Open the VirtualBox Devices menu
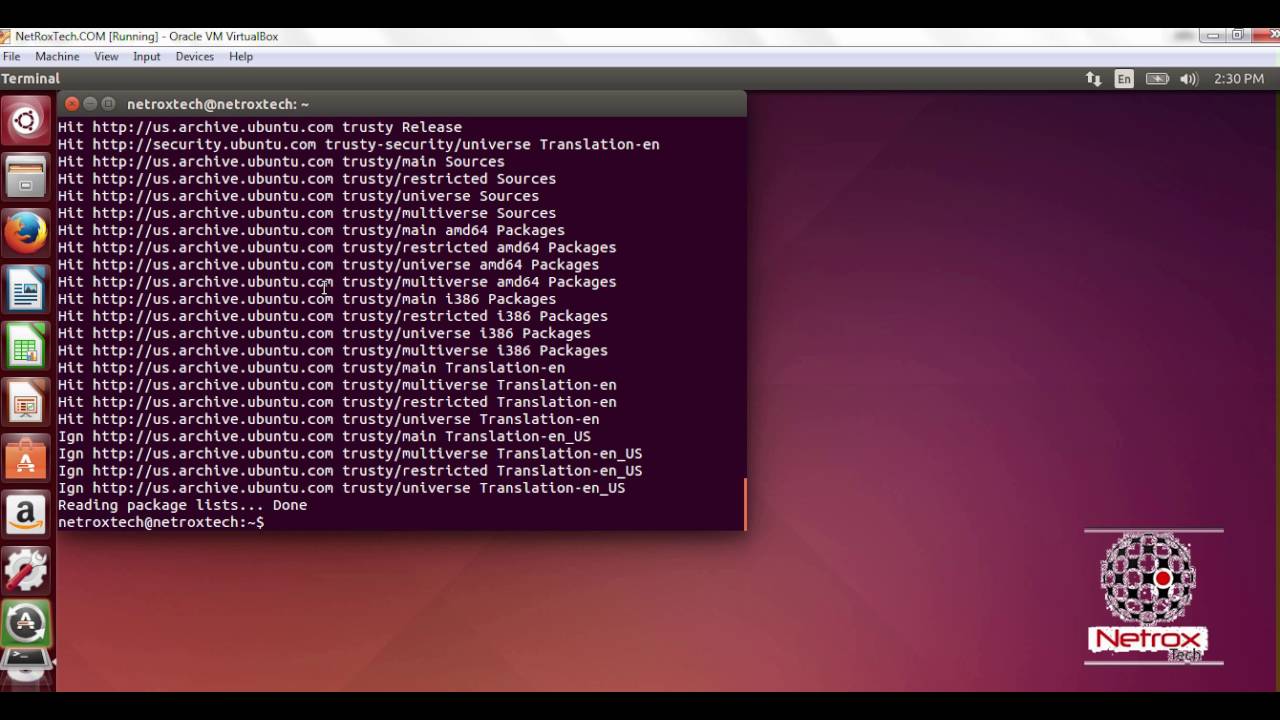This screenshot has height=720, width=1280. point(195,56)
